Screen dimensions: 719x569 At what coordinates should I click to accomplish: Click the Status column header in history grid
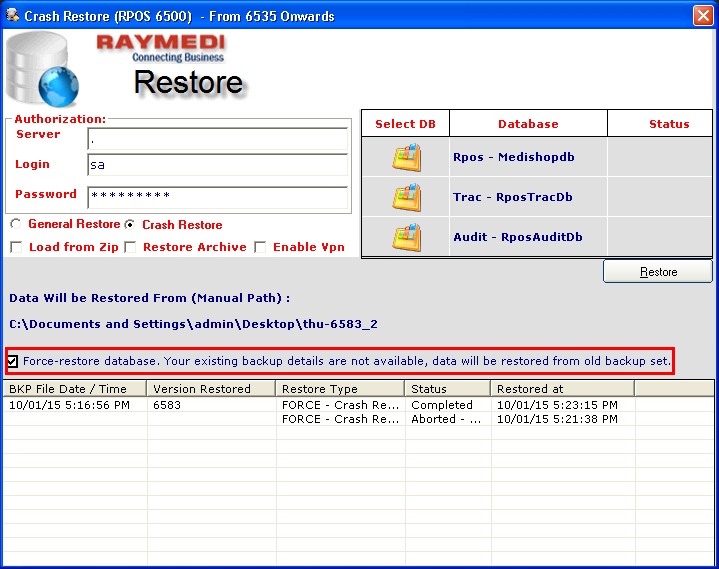pos(448,389)
